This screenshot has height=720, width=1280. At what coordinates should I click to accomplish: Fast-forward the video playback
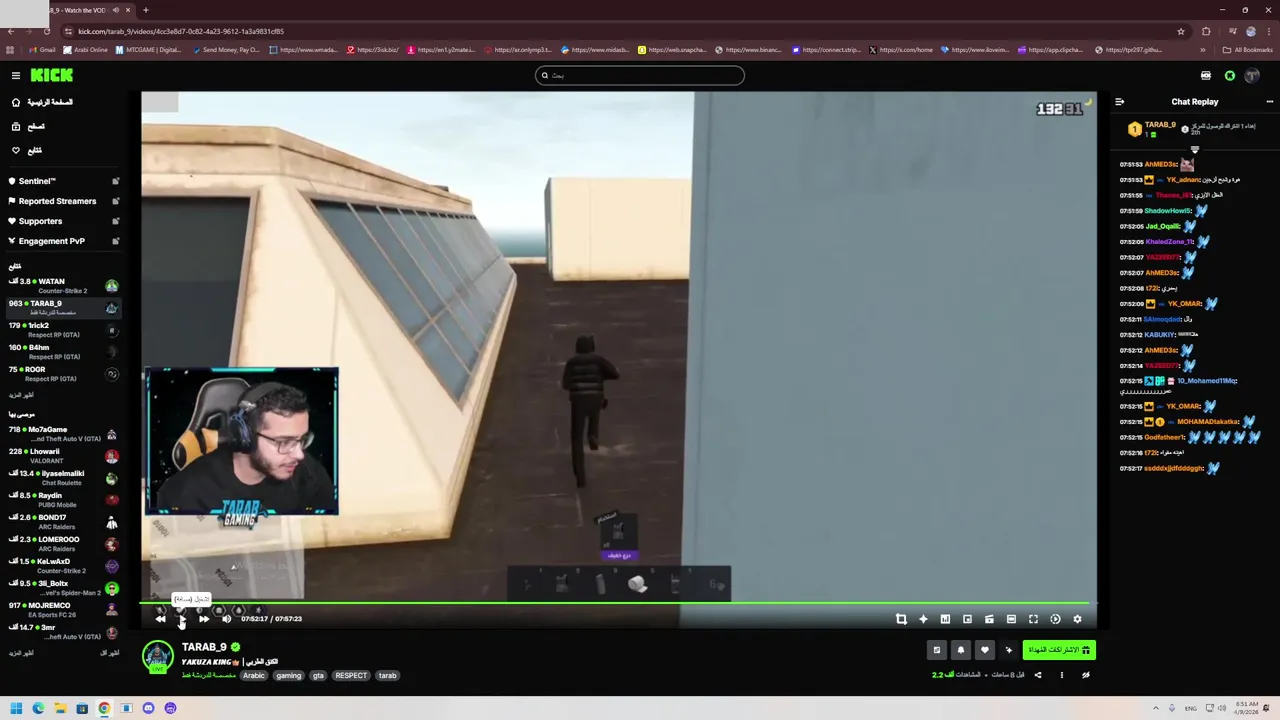click(204, 619)
